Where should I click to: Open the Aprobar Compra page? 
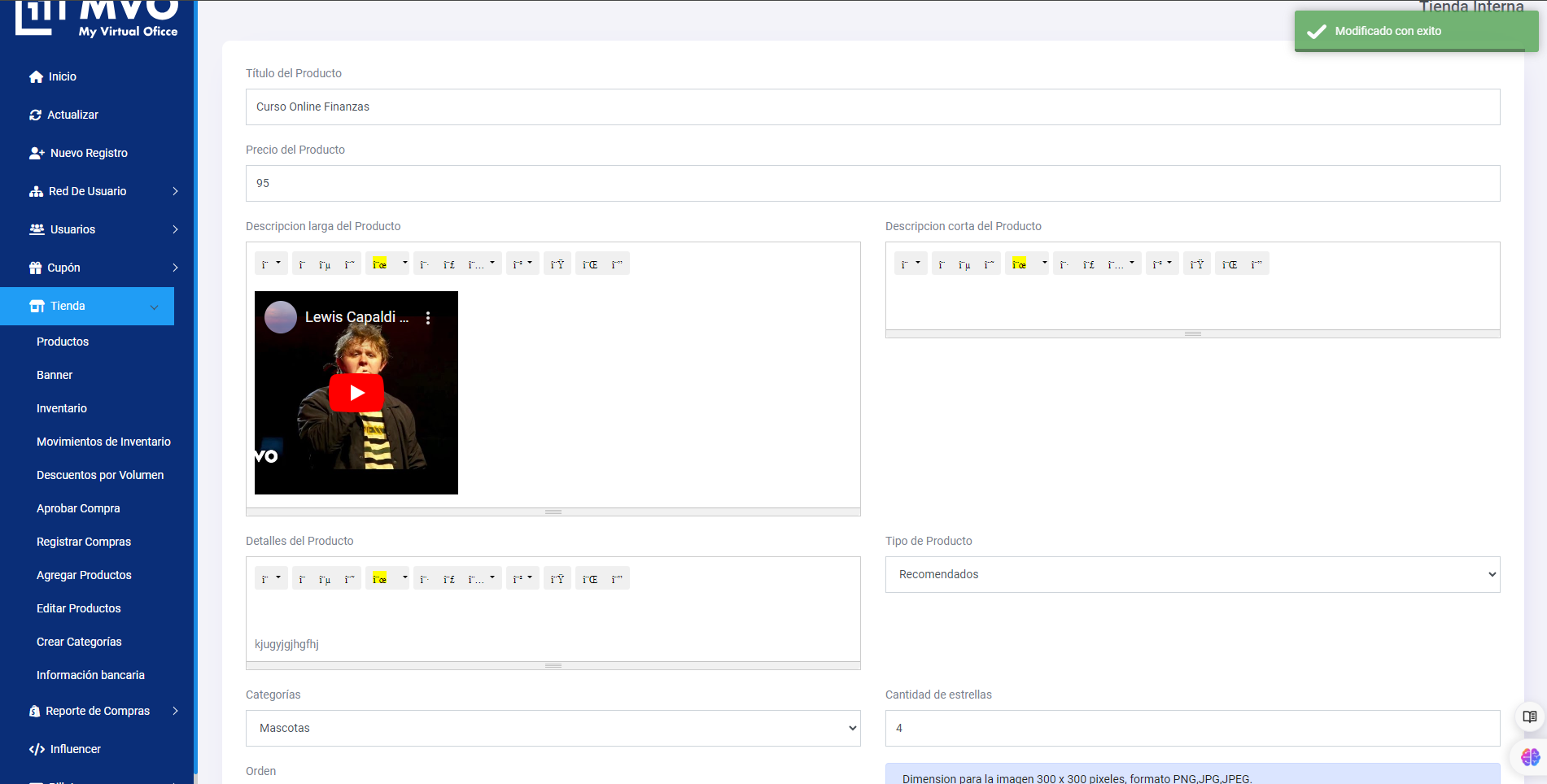pyautogui.click(x=78, y=508)
